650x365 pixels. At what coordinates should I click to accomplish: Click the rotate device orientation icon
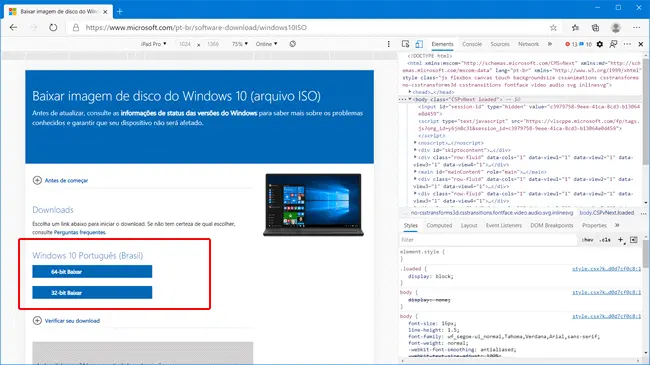point(293,44)
